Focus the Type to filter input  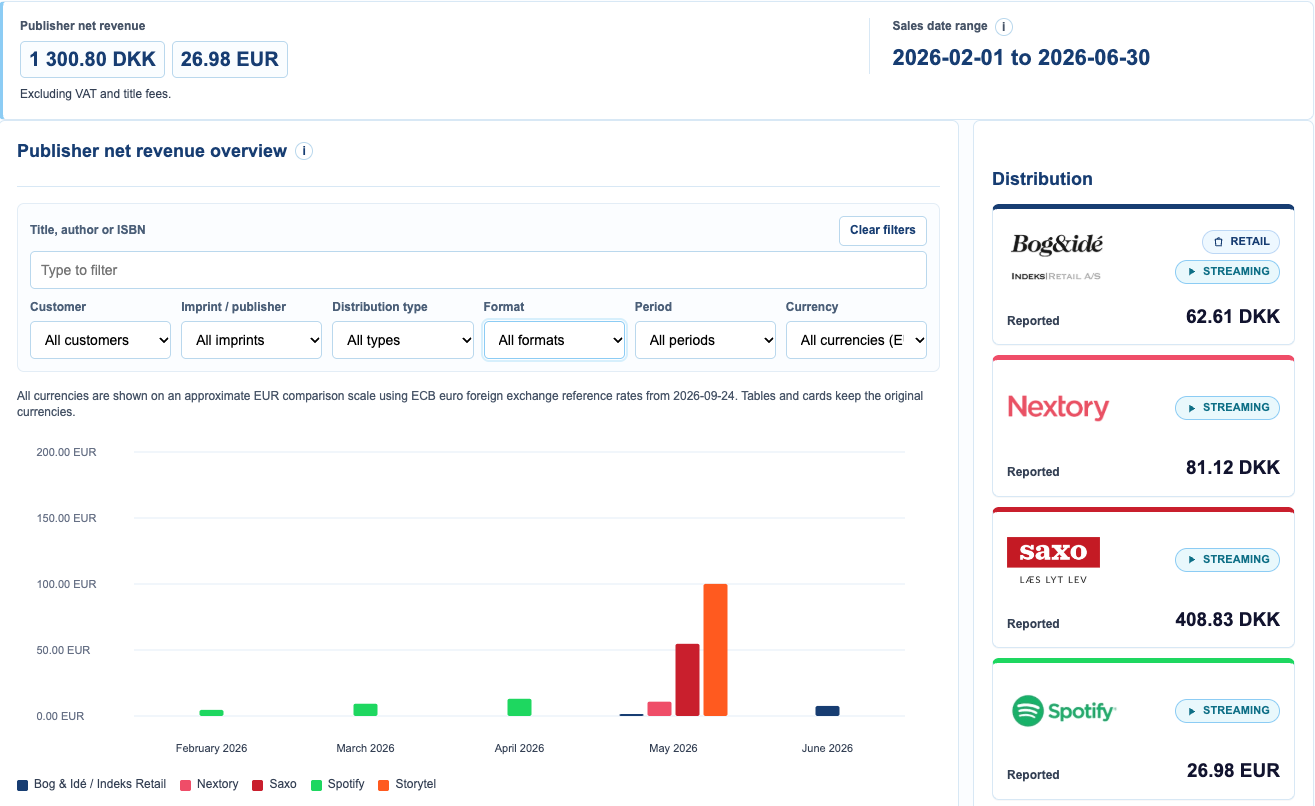click(478, 270)
